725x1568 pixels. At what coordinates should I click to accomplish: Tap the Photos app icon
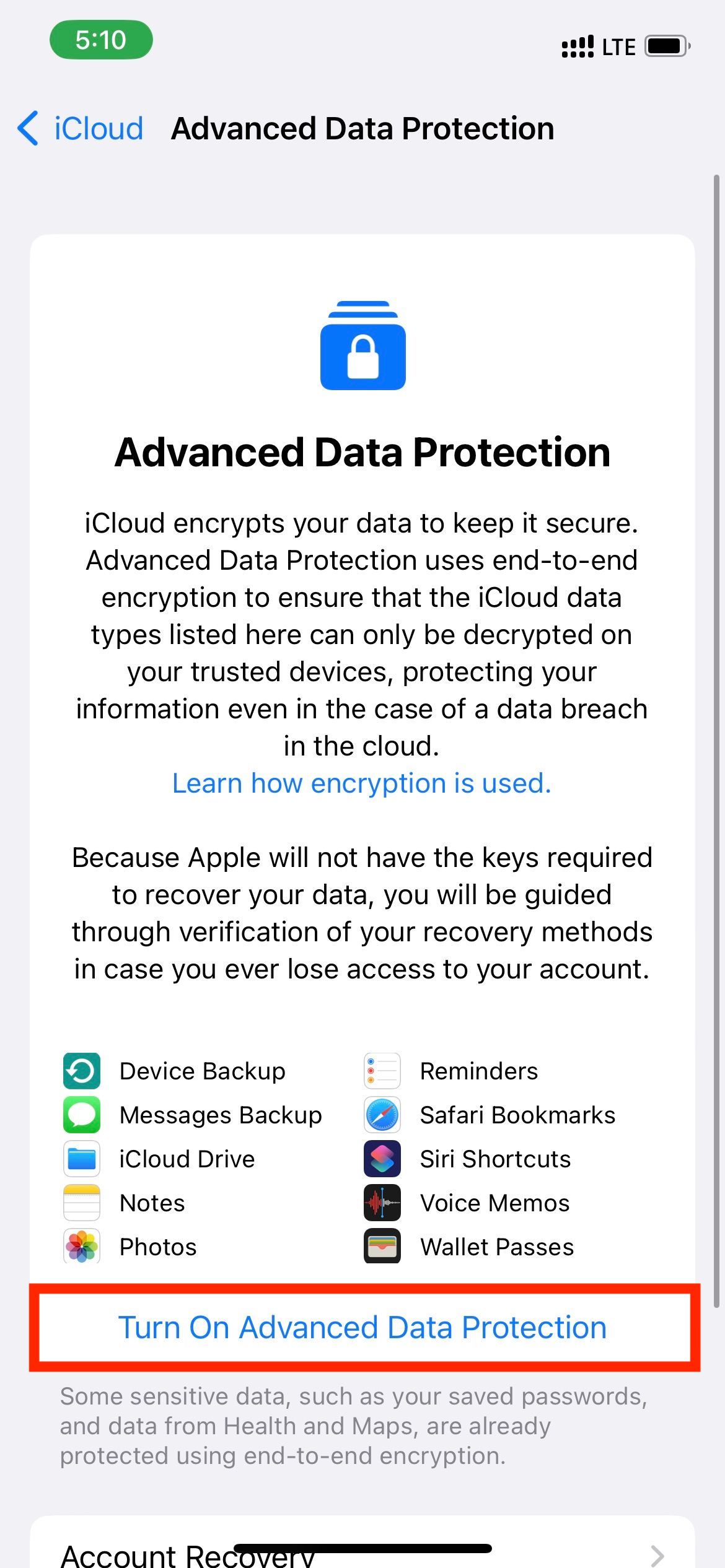pos(82,1247)
